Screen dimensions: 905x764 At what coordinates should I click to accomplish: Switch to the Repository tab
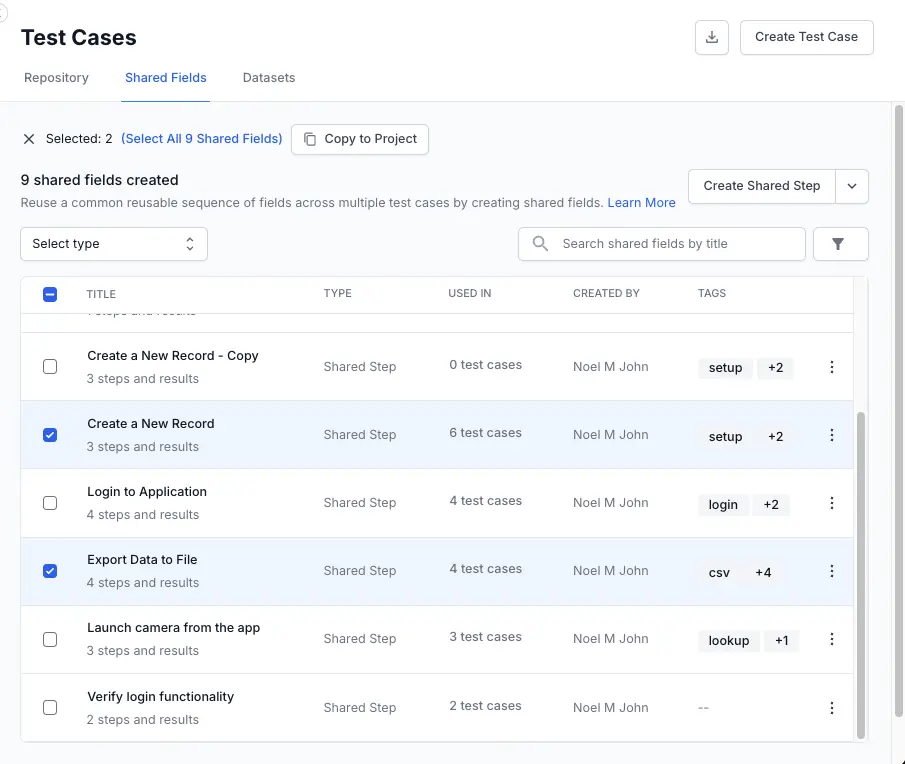[x=56, y=77]
